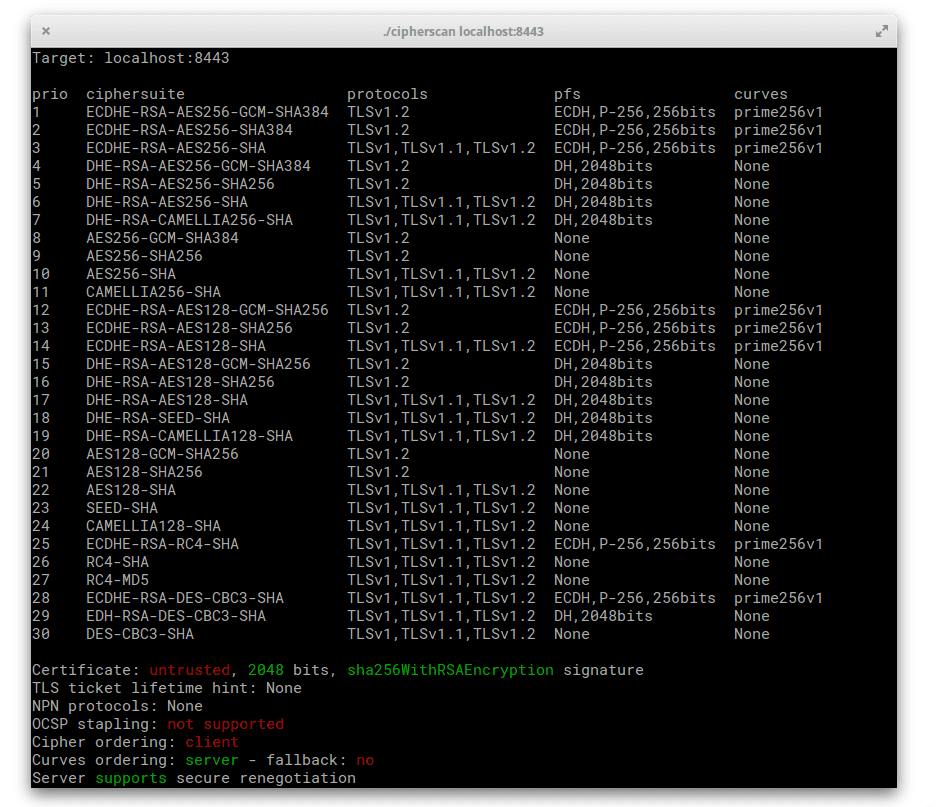
Task: Click 'TLSv1,TLSv1.1,TLSv1.2' protocols in row 30
Action: coord(442,634)
